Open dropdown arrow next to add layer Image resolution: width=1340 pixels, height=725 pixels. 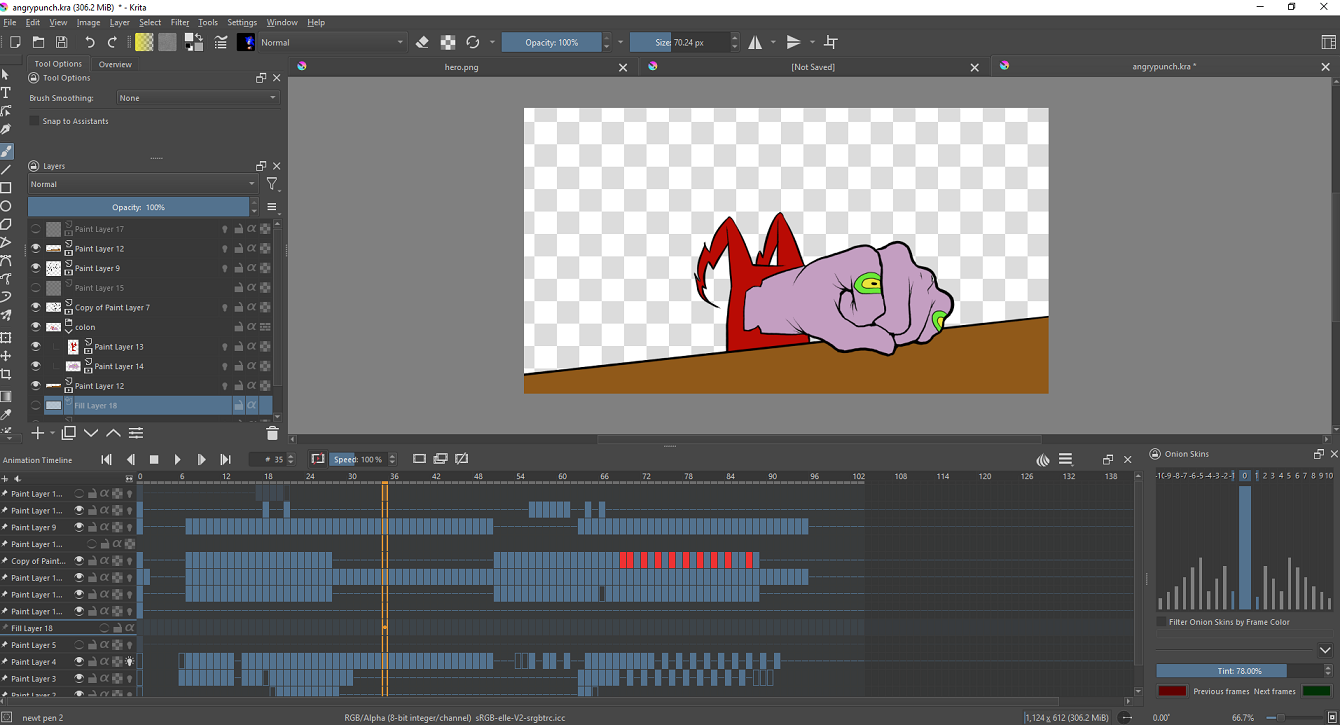tap(52, 433)
